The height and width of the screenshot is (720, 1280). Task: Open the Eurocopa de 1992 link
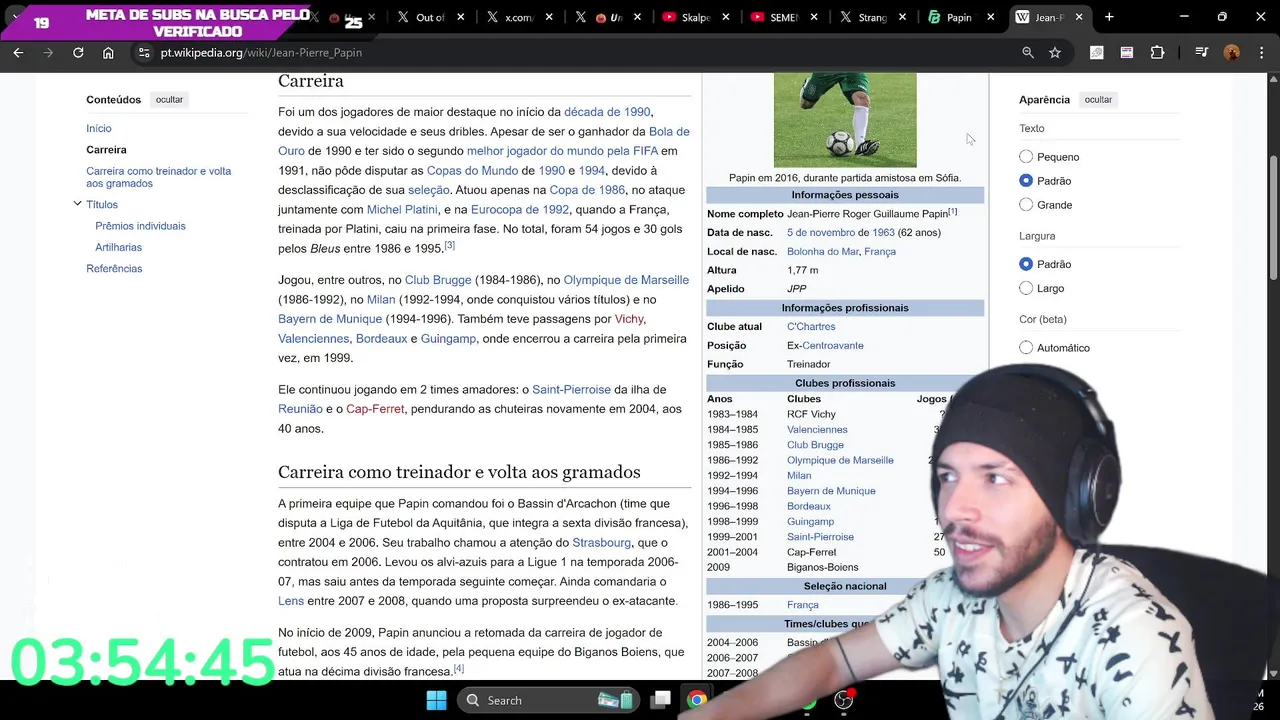pos(520,209)
